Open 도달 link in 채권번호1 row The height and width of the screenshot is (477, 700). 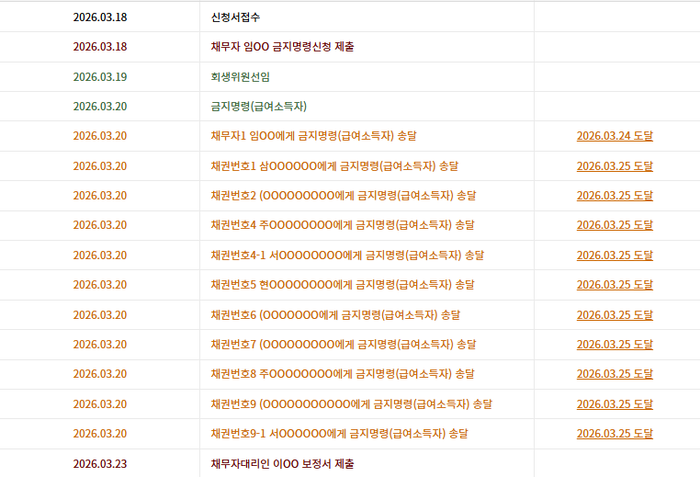614,166
